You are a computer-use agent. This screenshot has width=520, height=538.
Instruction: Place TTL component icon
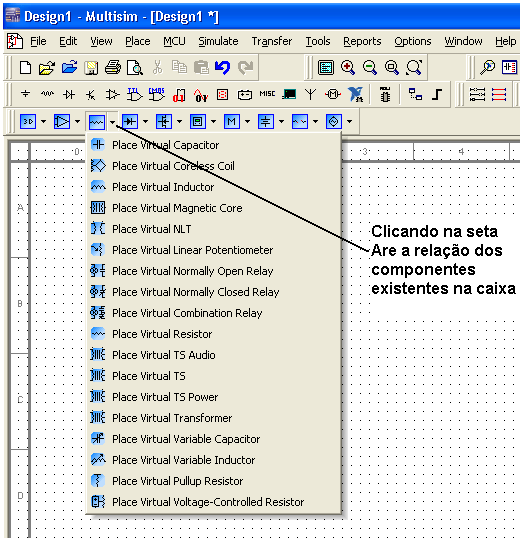(134, 94)
